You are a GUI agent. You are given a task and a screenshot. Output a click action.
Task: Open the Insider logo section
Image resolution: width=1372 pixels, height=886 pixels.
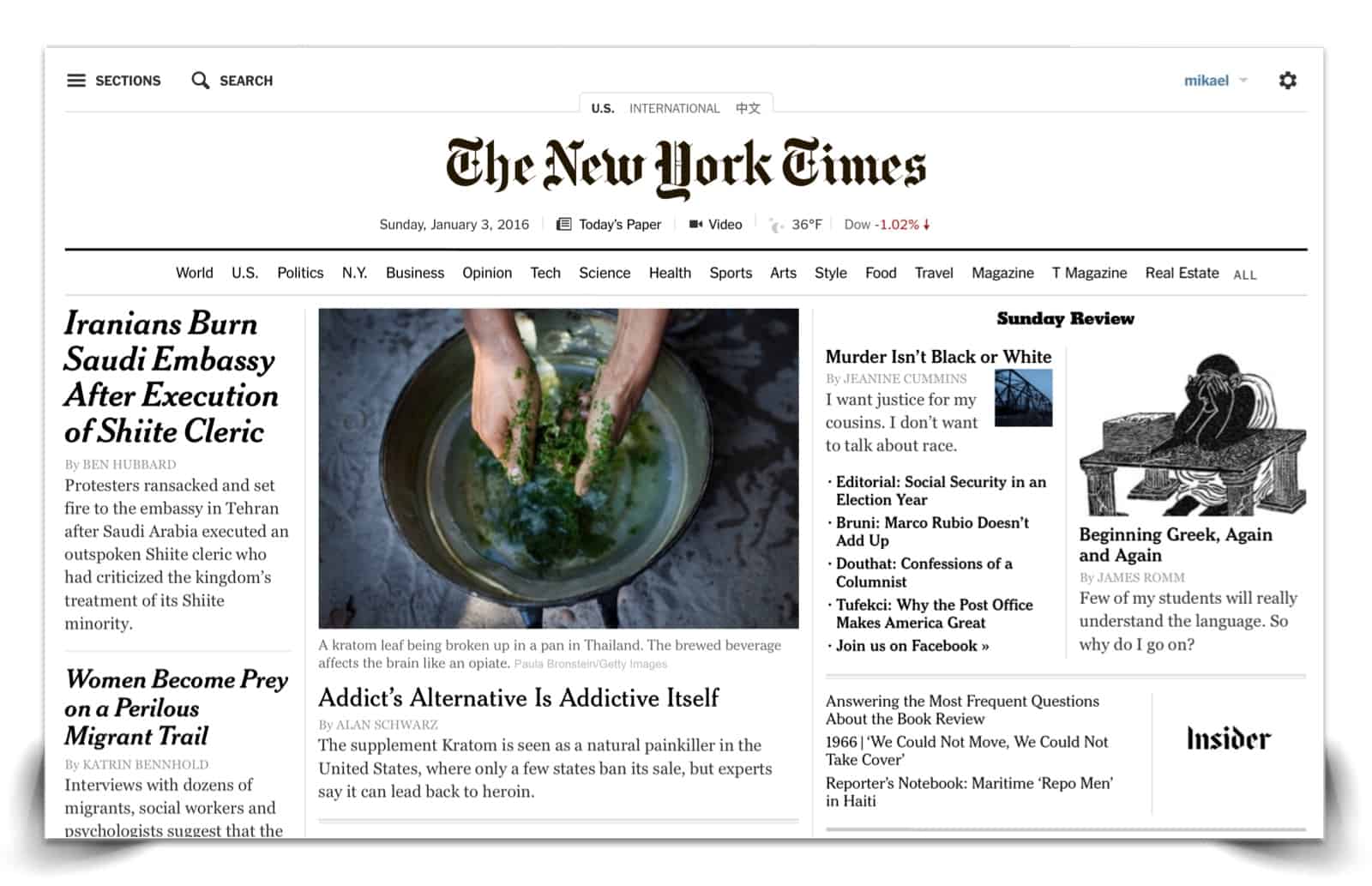pyautogui.click(x=1229, y=738)
